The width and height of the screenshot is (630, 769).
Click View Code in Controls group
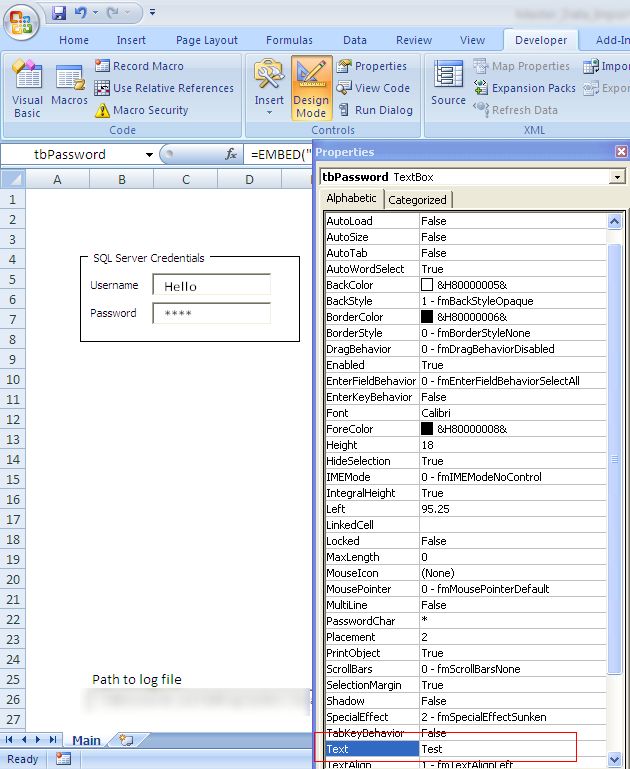point(373,88)
